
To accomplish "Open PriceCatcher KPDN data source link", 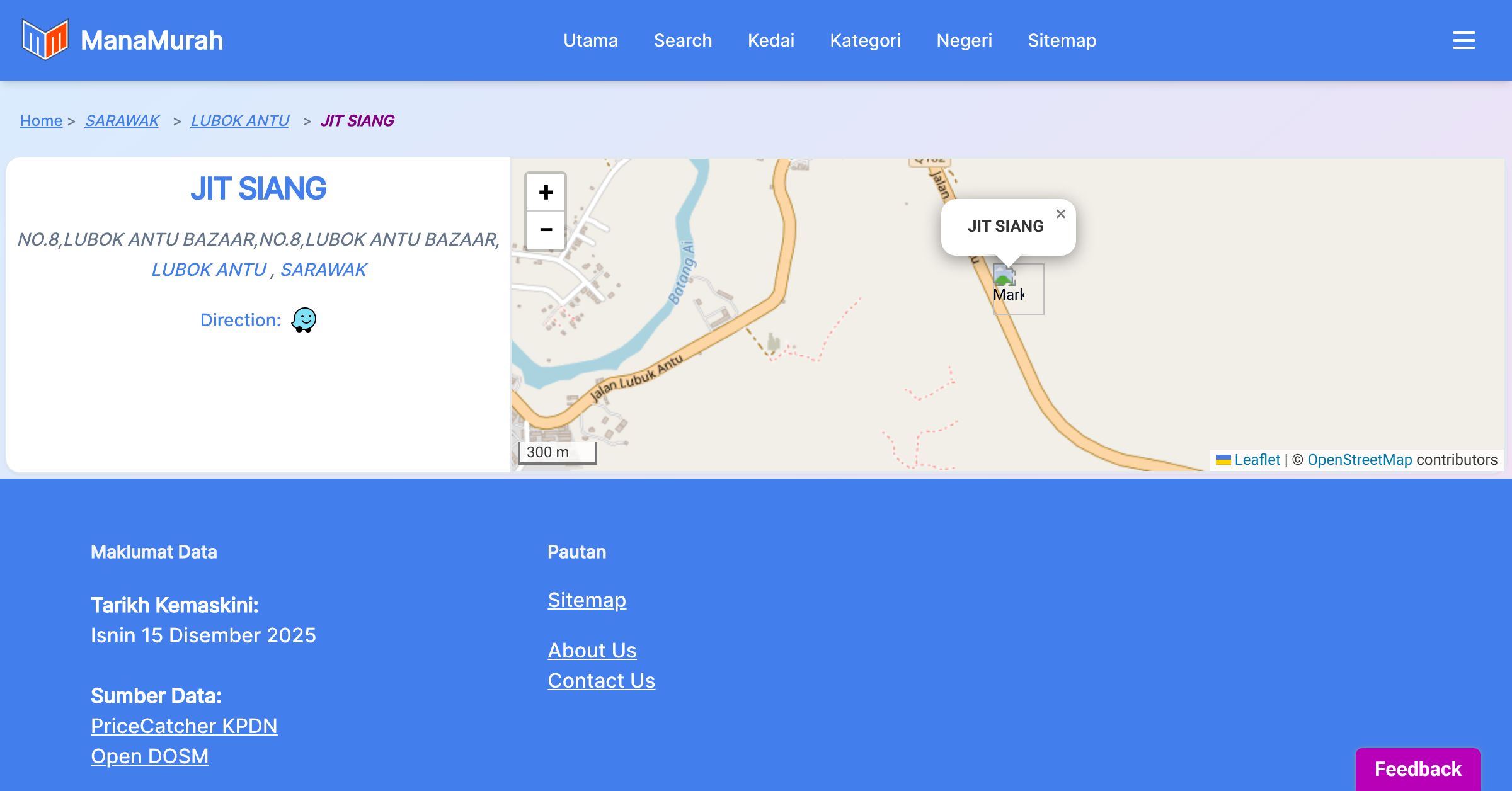I will pos(184,726).
